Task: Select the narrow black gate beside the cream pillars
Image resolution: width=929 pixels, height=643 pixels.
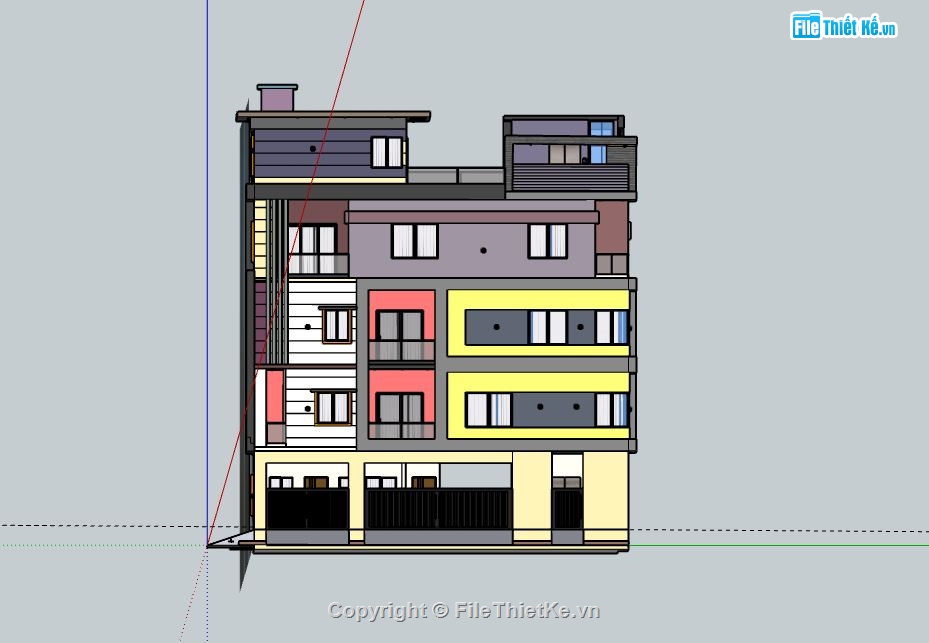Action: 568,508
